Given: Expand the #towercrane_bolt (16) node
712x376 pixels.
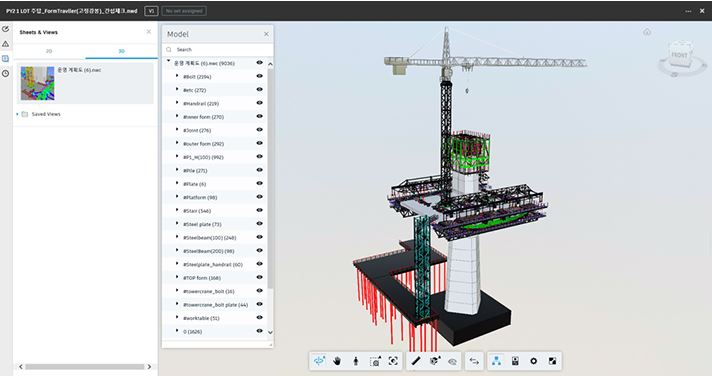Looking at the screenshot, I should [x=177, y=291].
